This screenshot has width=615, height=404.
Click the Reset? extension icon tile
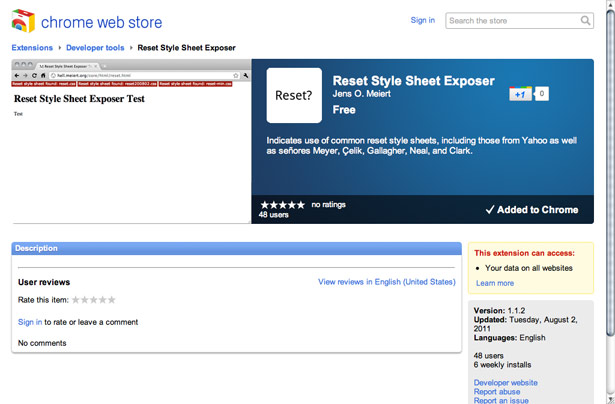(x=294, y=95)
